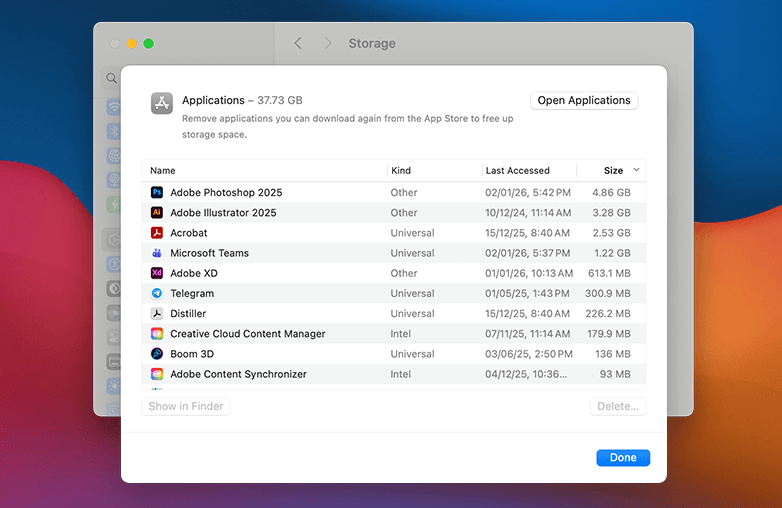Viewport: 782px width, 508px height.
Task: Click the Adobe Content Synchronizer icon
Action: point(157,374)
